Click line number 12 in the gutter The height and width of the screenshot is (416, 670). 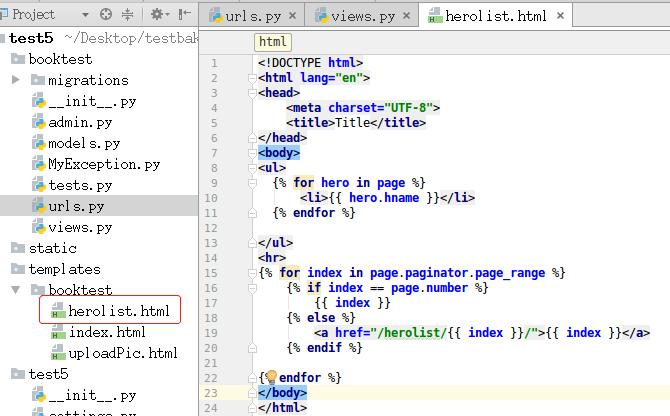(211, 228)
